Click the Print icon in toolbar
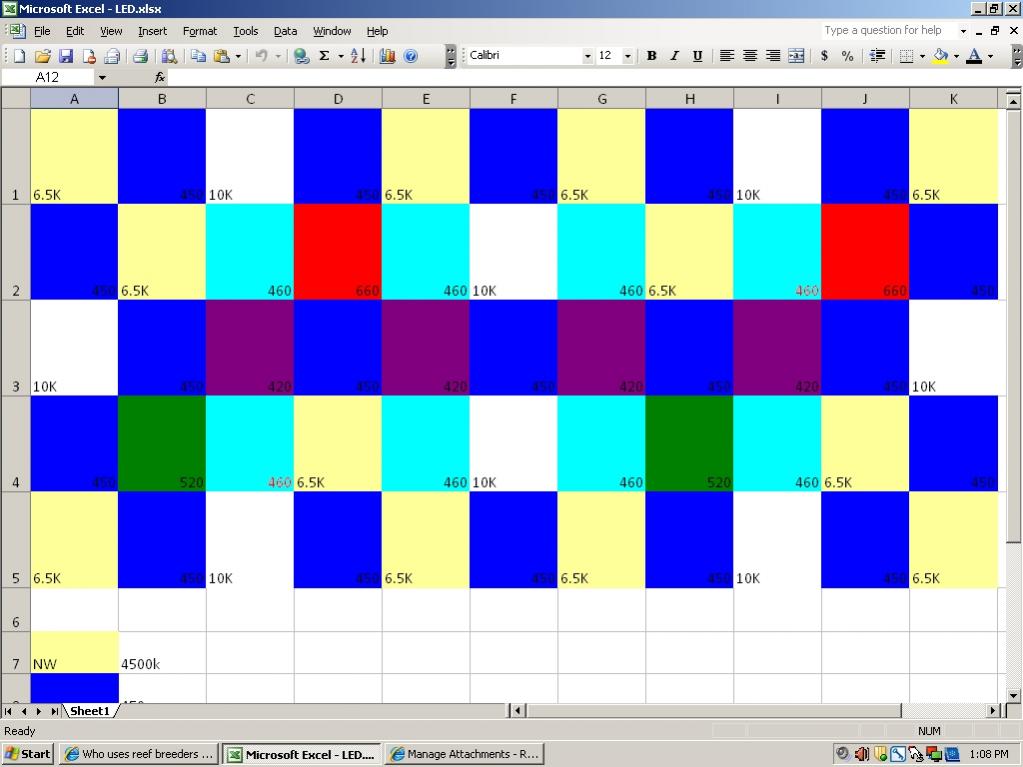 (140, 56)
